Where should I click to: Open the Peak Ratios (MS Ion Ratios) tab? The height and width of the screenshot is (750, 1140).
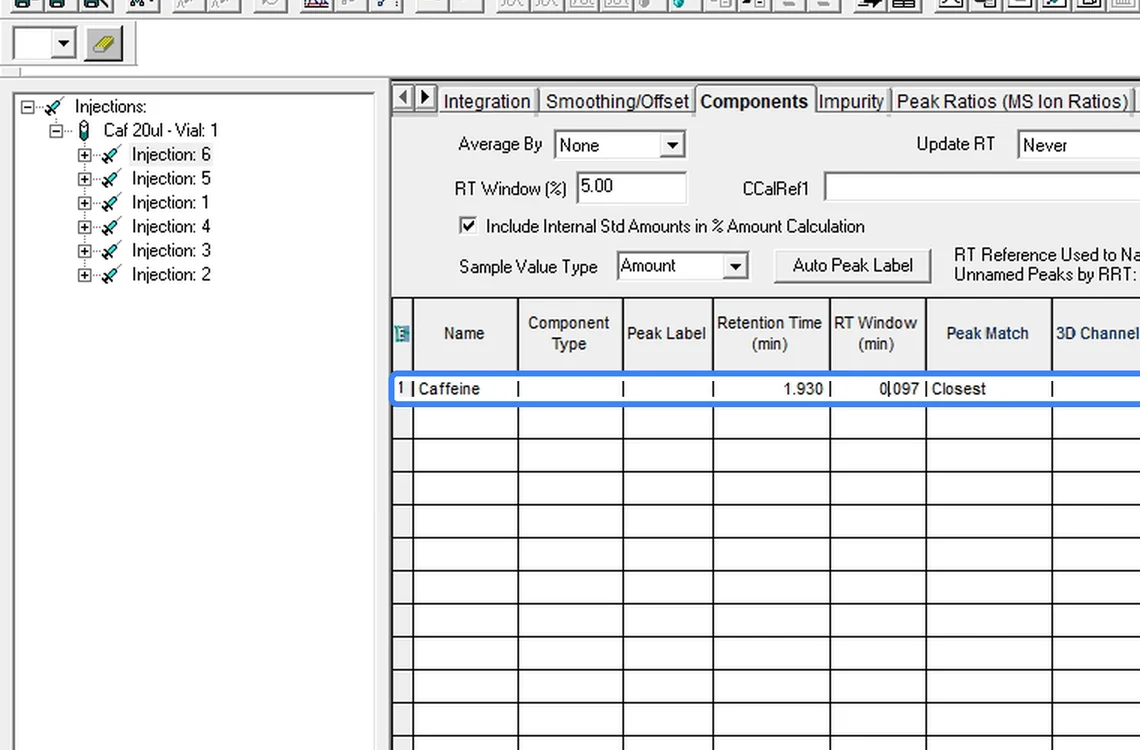tap(1012, 101)
